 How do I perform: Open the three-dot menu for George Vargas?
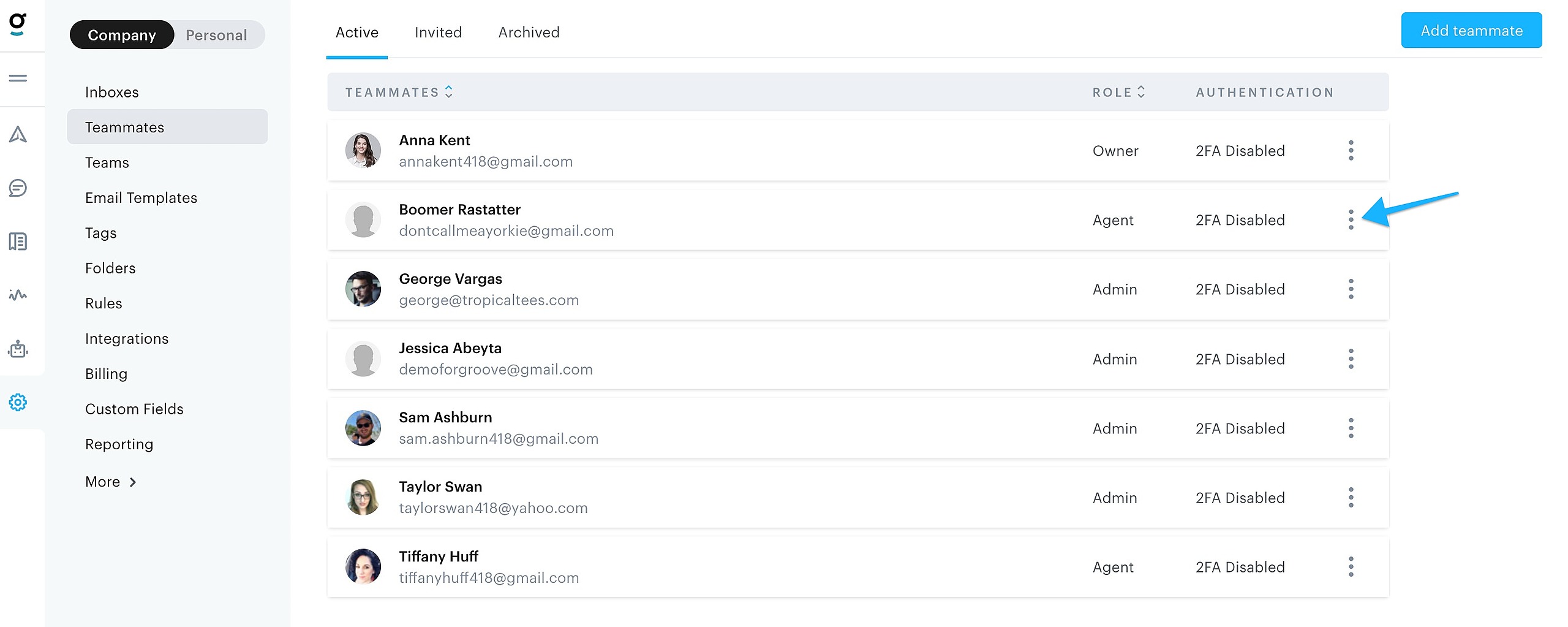coord(1351,289)
